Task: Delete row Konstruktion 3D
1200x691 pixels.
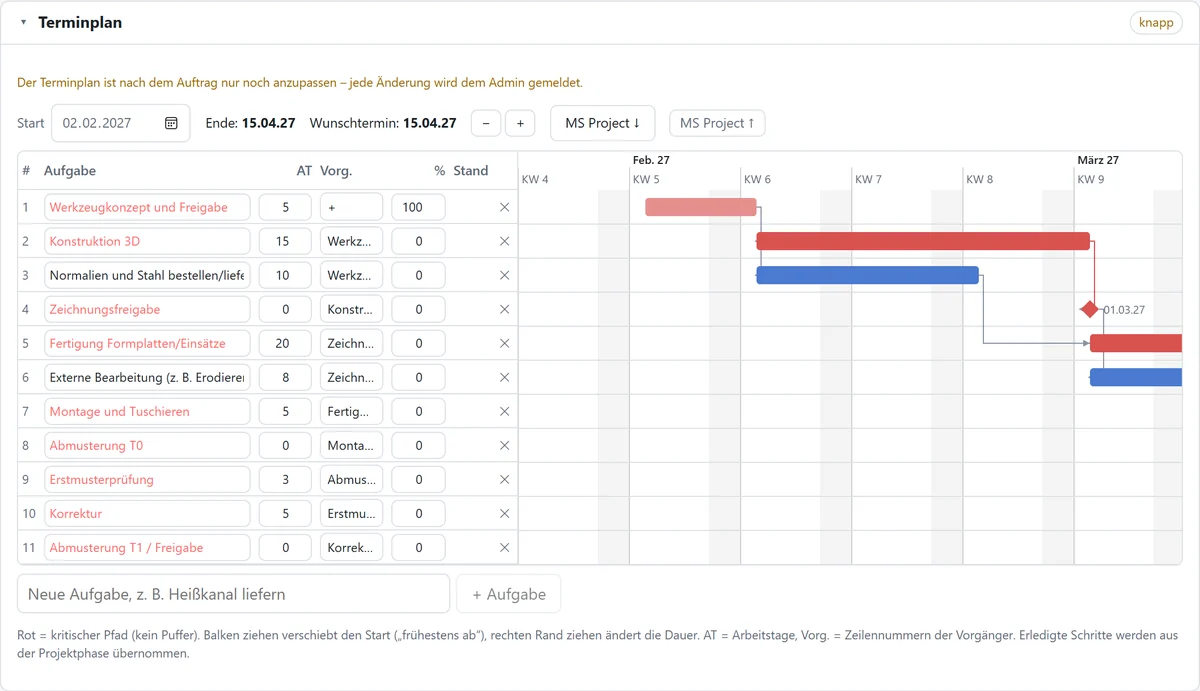Action: (504, 241)
